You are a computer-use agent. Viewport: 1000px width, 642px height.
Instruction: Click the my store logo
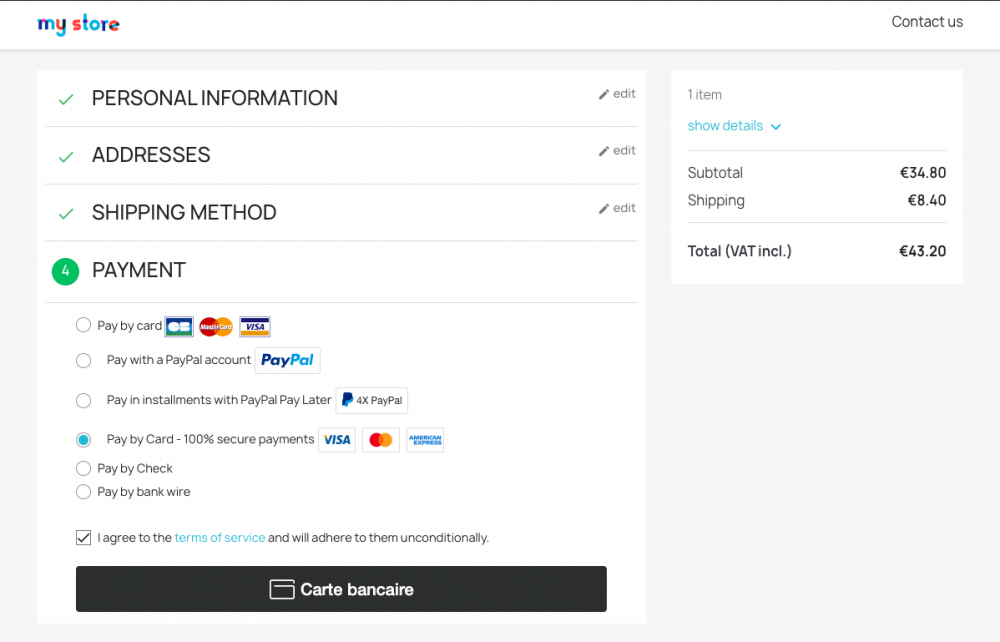click(78, 24)
